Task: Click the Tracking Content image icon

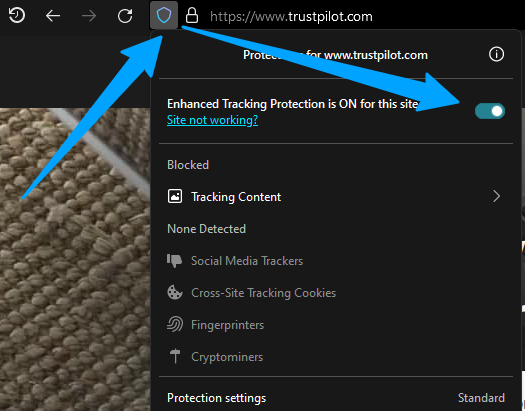Action: click(x=175, y=196)
